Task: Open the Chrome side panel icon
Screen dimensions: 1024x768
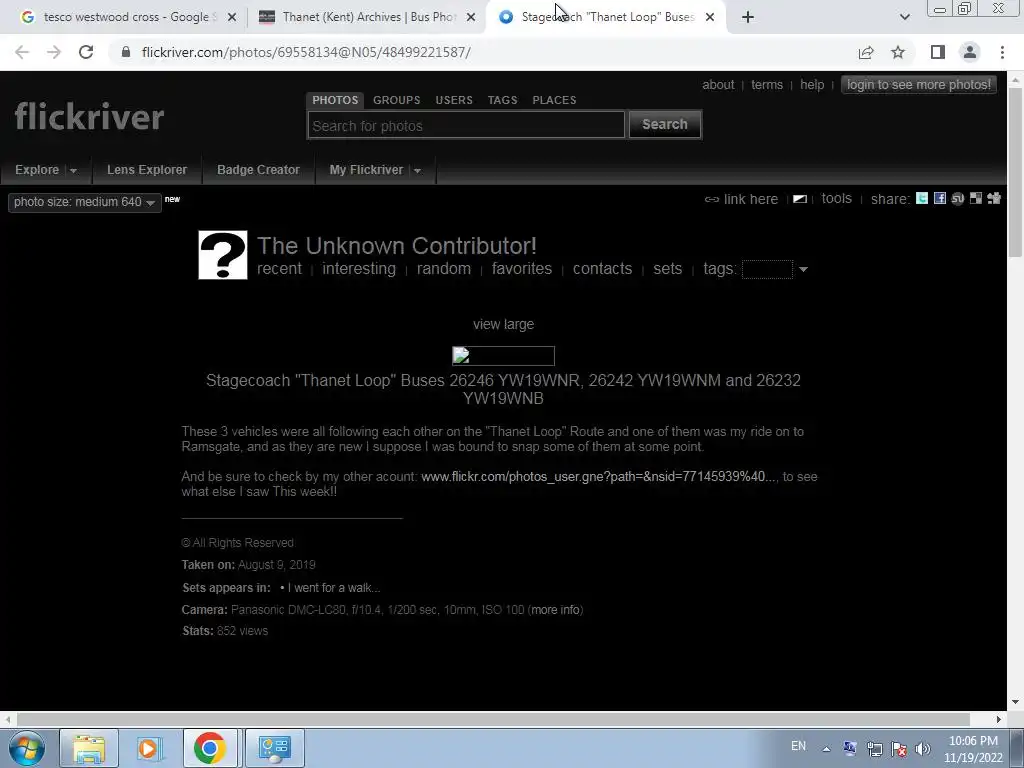Action: 938,52
